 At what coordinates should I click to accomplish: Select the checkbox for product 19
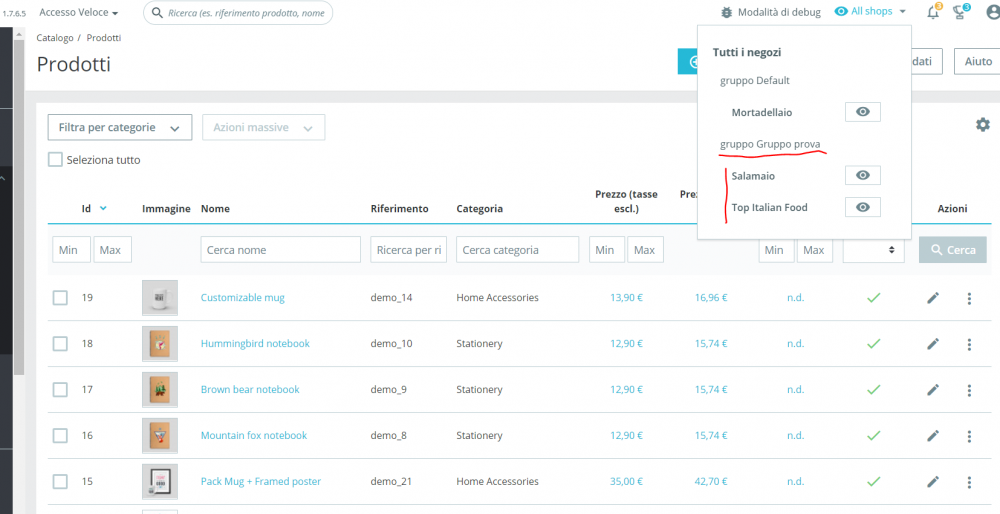60,298
